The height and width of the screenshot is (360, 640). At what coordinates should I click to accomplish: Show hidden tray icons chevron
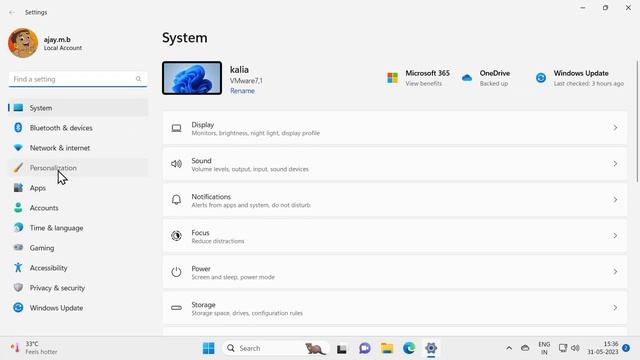tap(509, 348)
